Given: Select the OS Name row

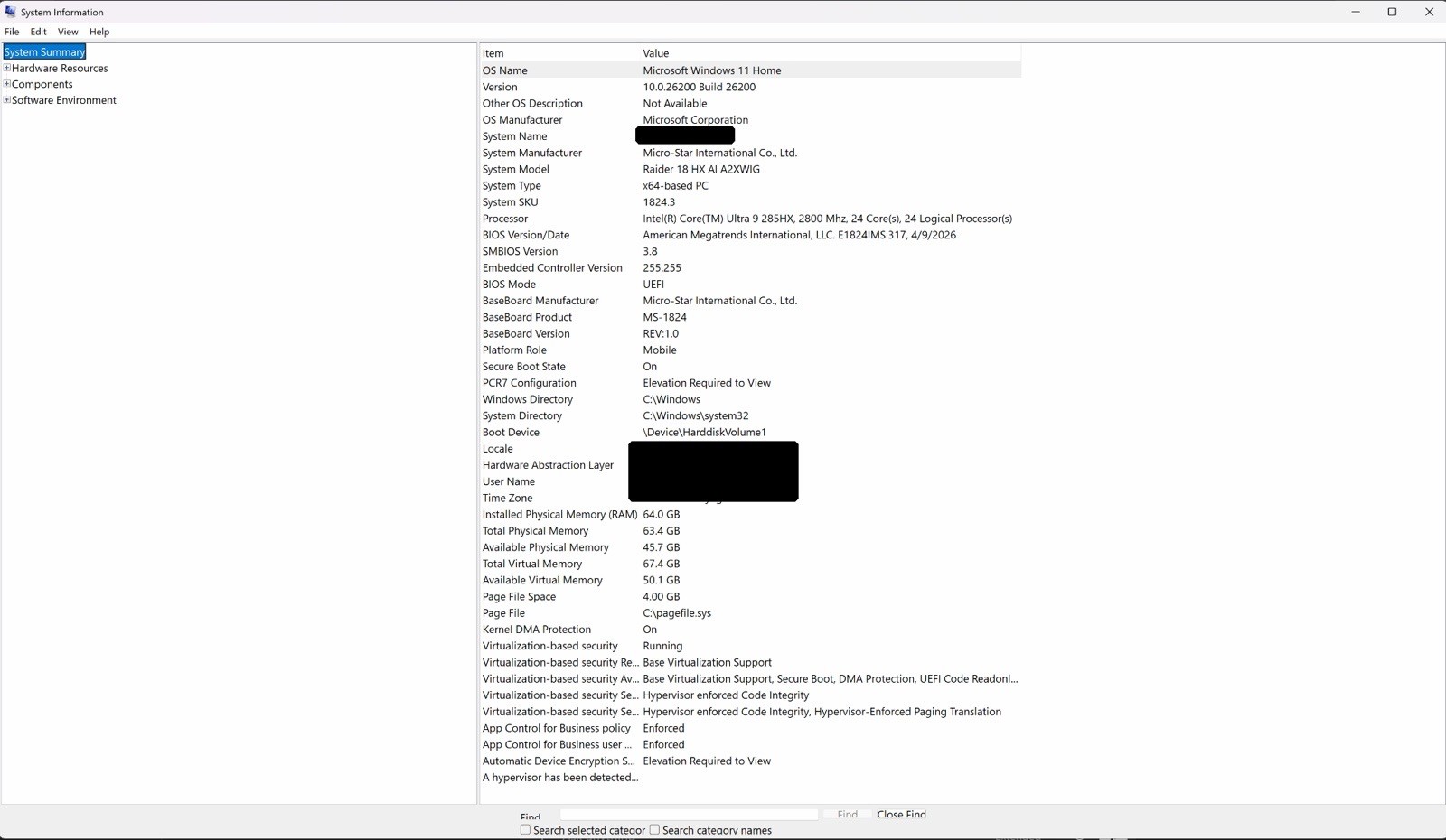Looking at the screenshot, I should click(x=750, y=70).
